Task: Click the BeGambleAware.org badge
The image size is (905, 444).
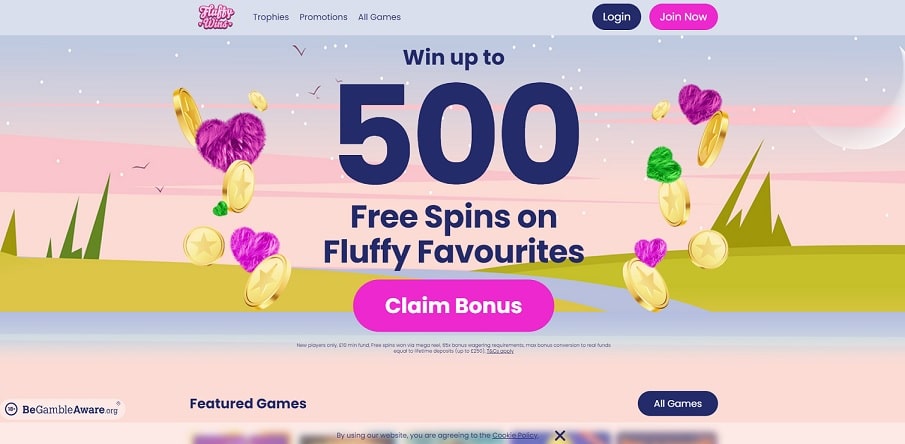Action: 63,410
